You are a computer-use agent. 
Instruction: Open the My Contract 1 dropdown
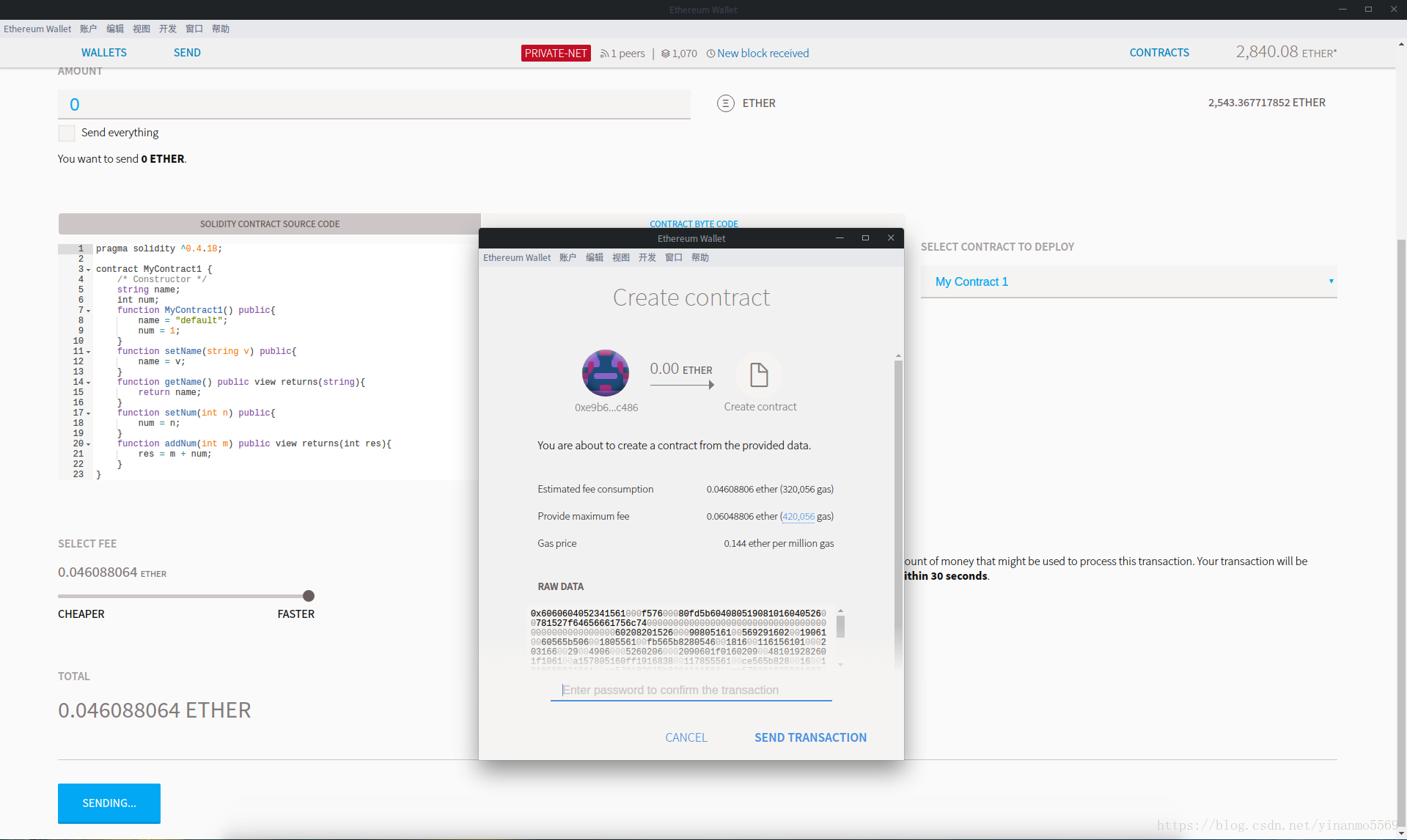point(1128,281)
